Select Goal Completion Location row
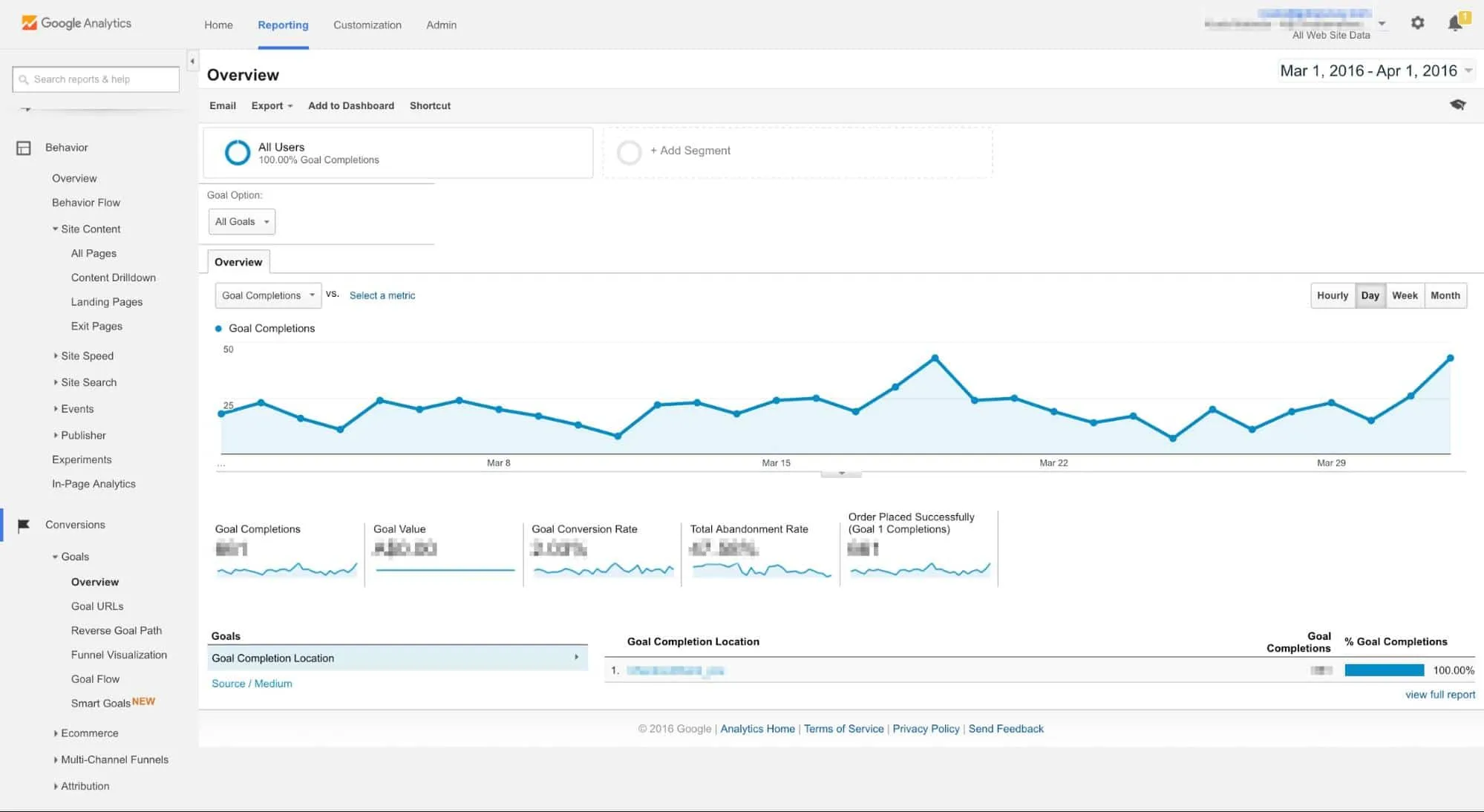The width and height of the screenshot is (1484, 812). point(398,658)
